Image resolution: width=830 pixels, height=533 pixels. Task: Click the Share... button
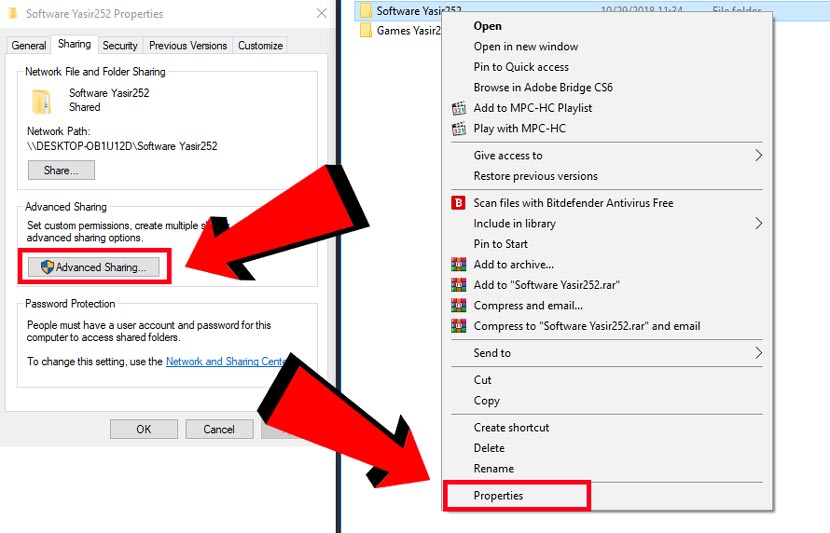[61, 170]
